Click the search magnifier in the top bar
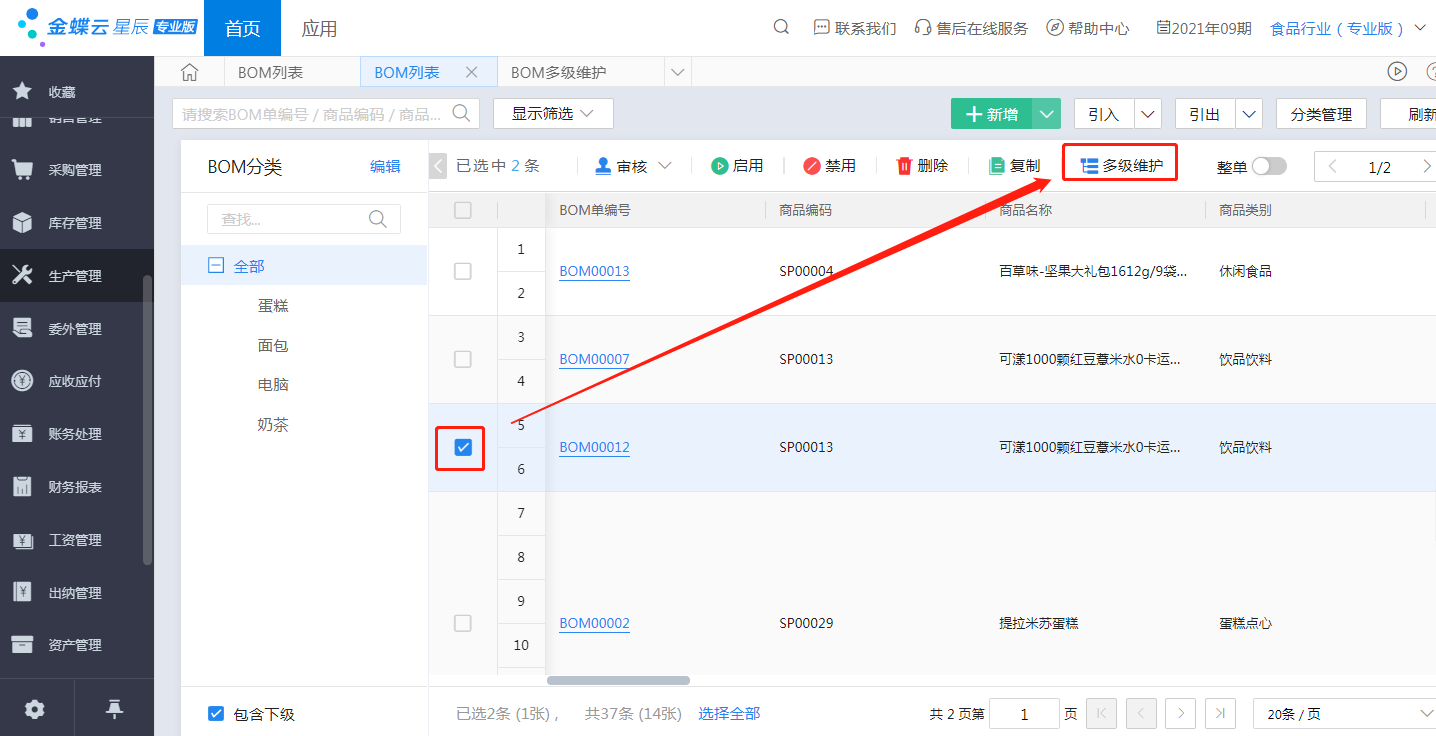 [x=781, y=28]
